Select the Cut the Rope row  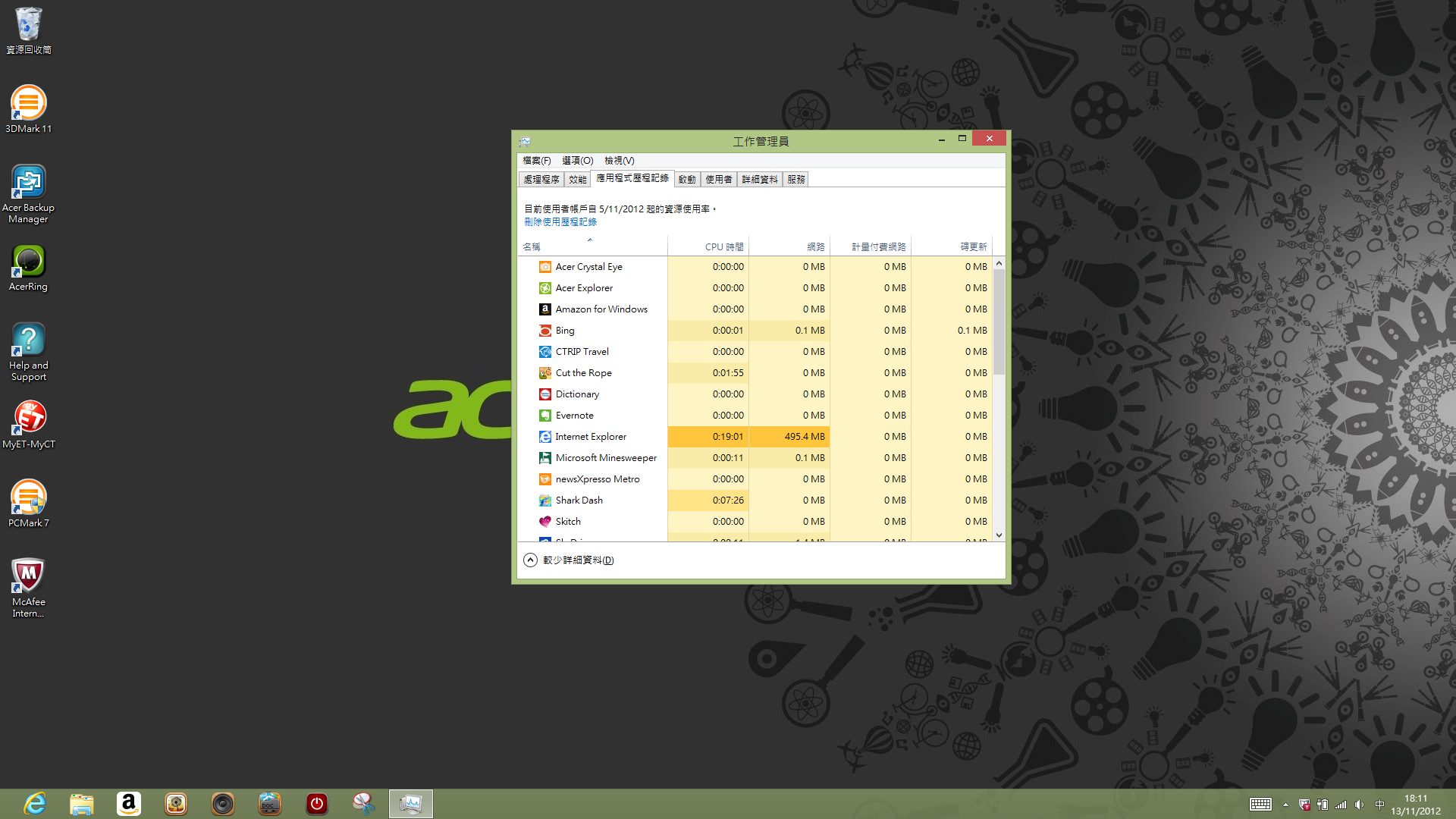pyautogui.click(x=755, y=373)
